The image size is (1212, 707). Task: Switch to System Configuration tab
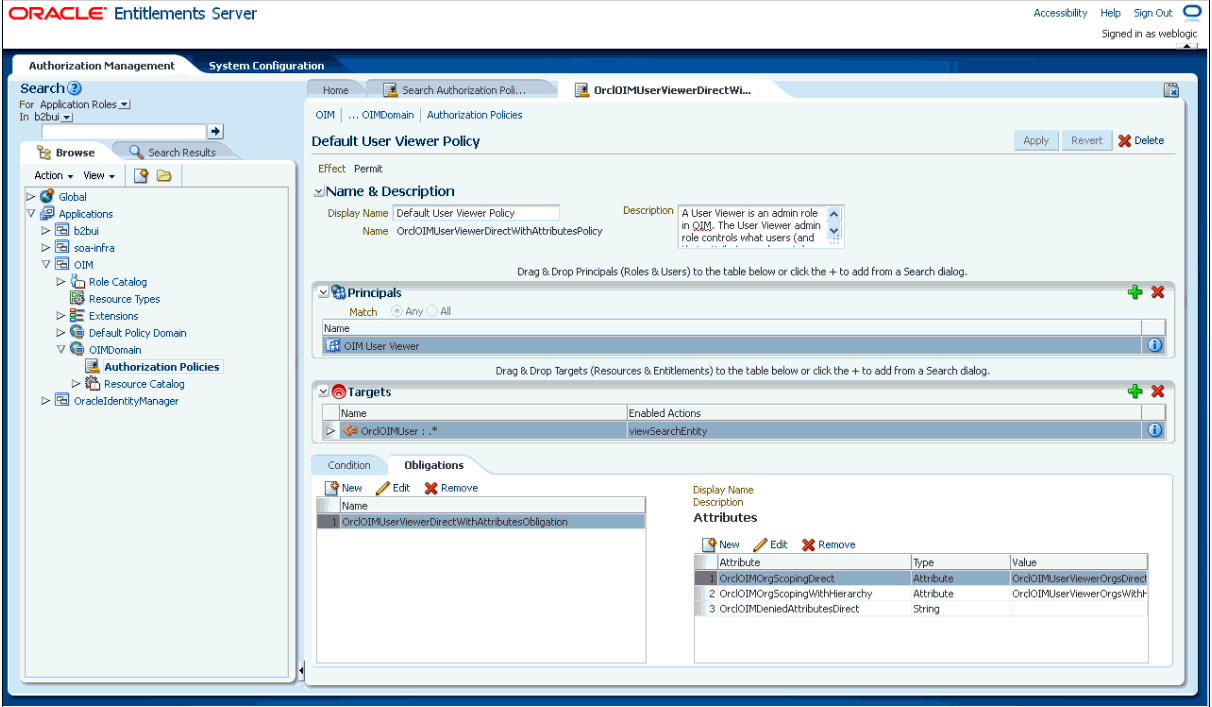point(266,66)
